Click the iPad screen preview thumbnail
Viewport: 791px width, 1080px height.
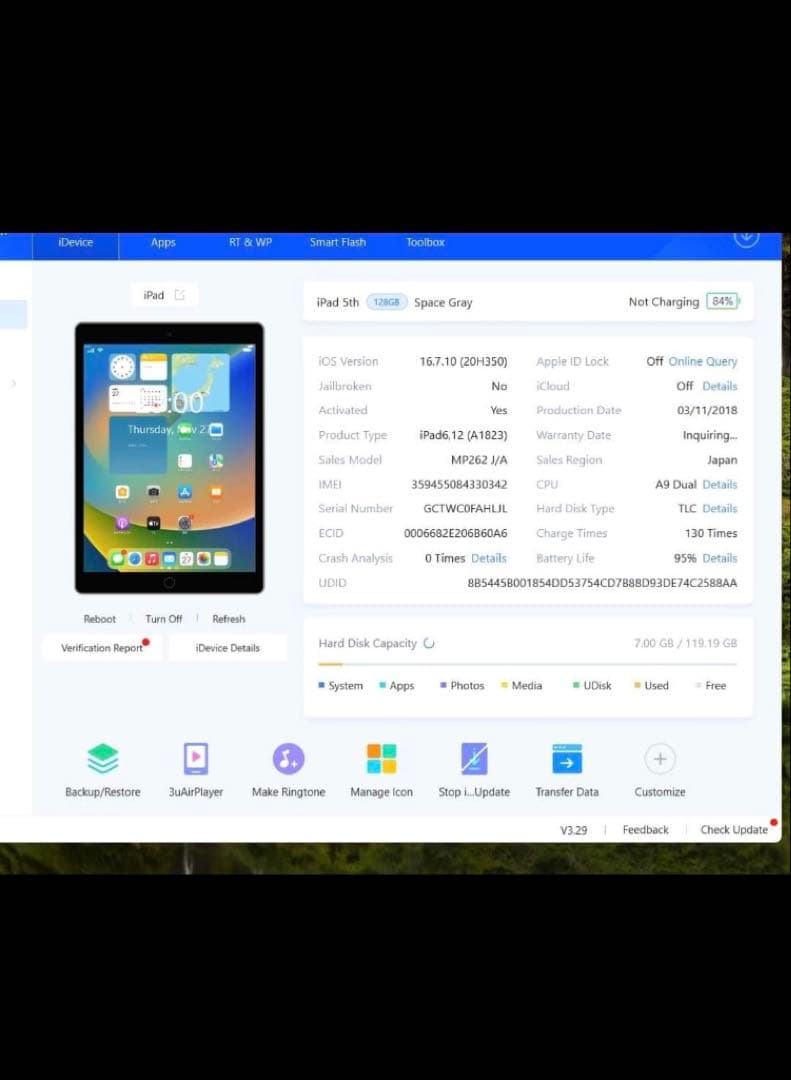point(170,458)
